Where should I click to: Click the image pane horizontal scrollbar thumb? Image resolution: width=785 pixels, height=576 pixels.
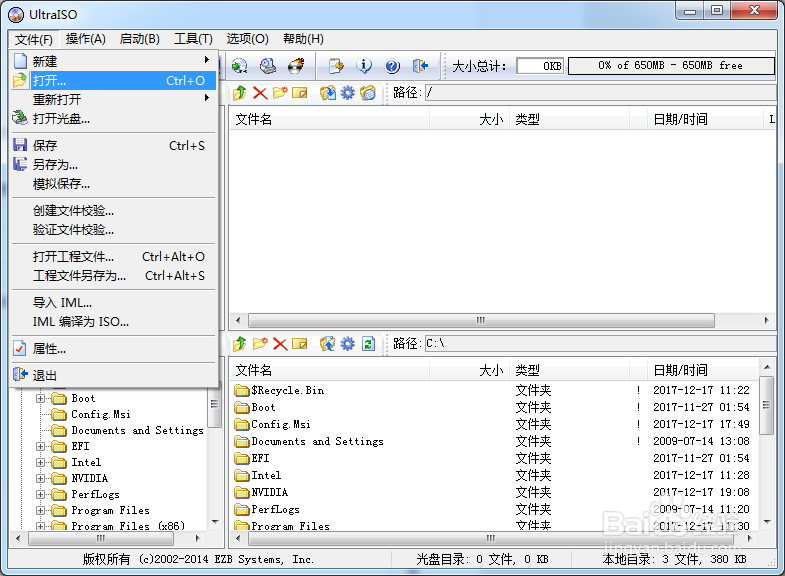(481, 320)
